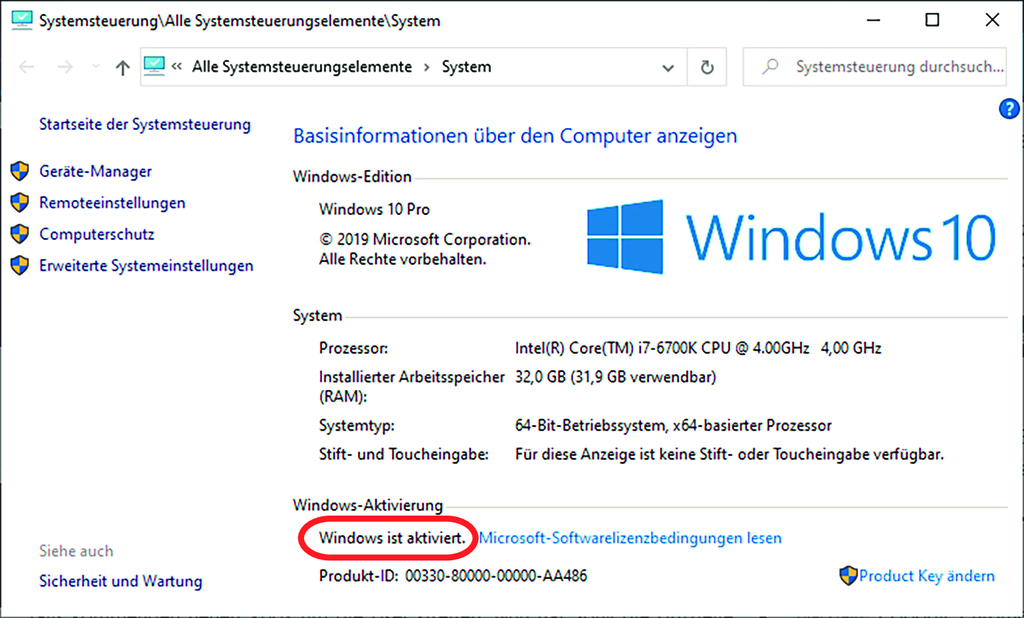This screenshot has width=1024, height=618.
Task: Click the 'Systemtyp:' label
Action: [357, 426]
